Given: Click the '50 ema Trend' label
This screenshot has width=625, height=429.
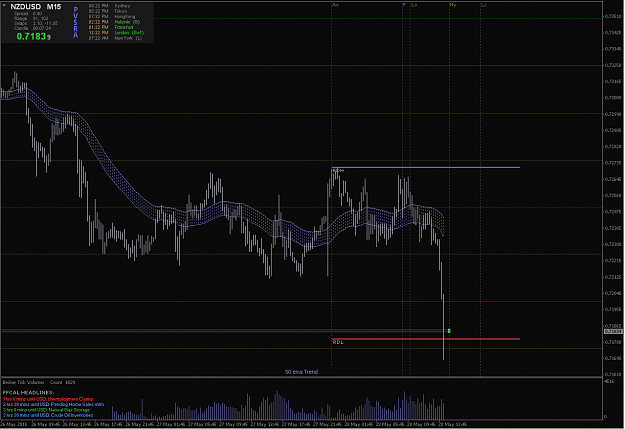Looking at the screenshot, I should [301, 372].
